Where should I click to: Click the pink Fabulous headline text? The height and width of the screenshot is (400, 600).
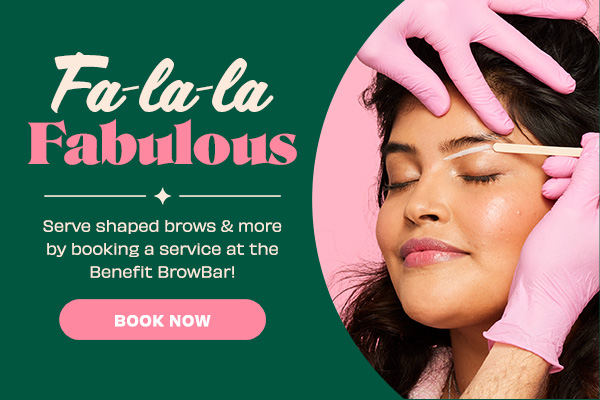163,142
